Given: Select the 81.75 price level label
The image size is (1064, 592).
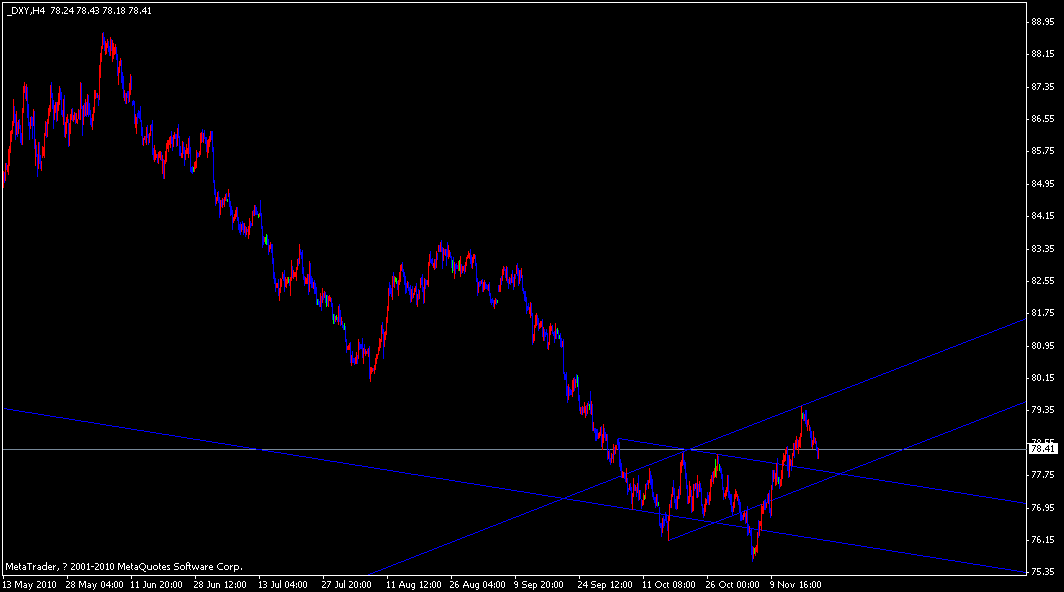Looking at the screenshot, I should (x=1043, y=313).
